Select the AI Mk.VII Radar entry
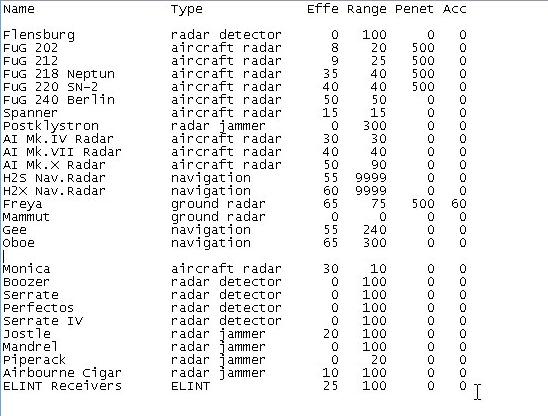This screenshot has height=416, width=548. click(62, 152)
